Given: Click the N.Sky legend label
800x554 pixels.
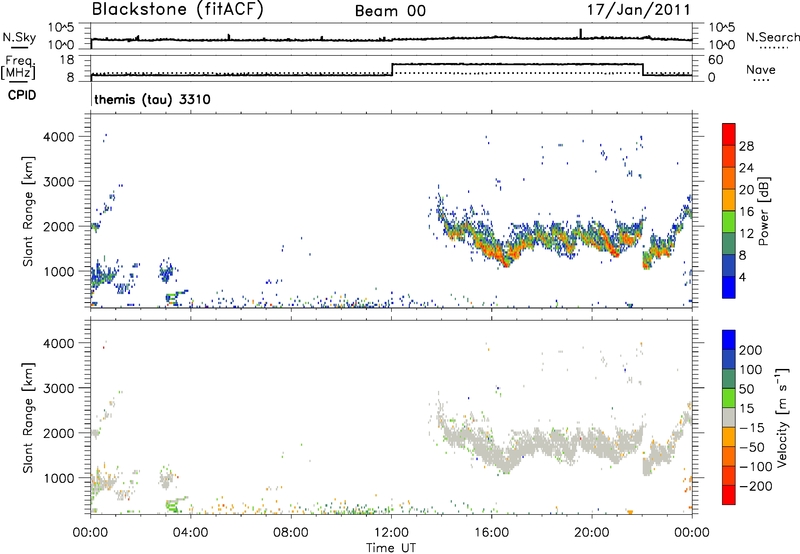Looking at the screenshot, I should point(19,37).
